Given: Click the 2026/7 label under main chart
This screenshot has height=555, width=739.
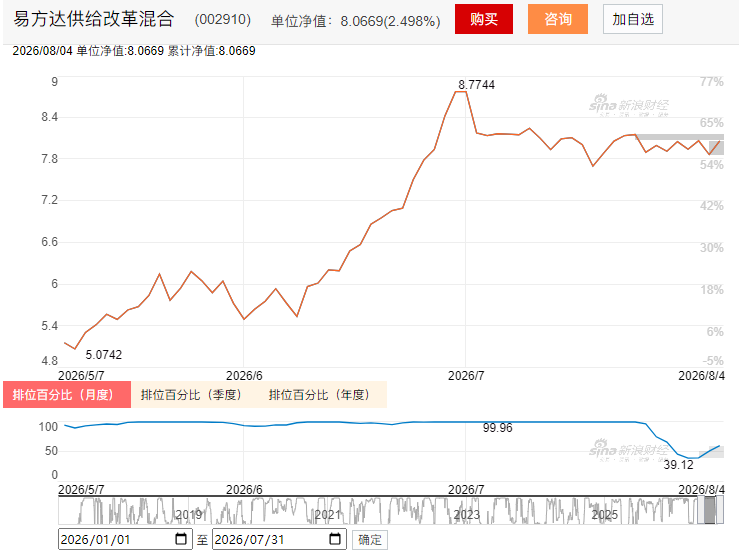Looking at the screenshot, I should 466,376.
